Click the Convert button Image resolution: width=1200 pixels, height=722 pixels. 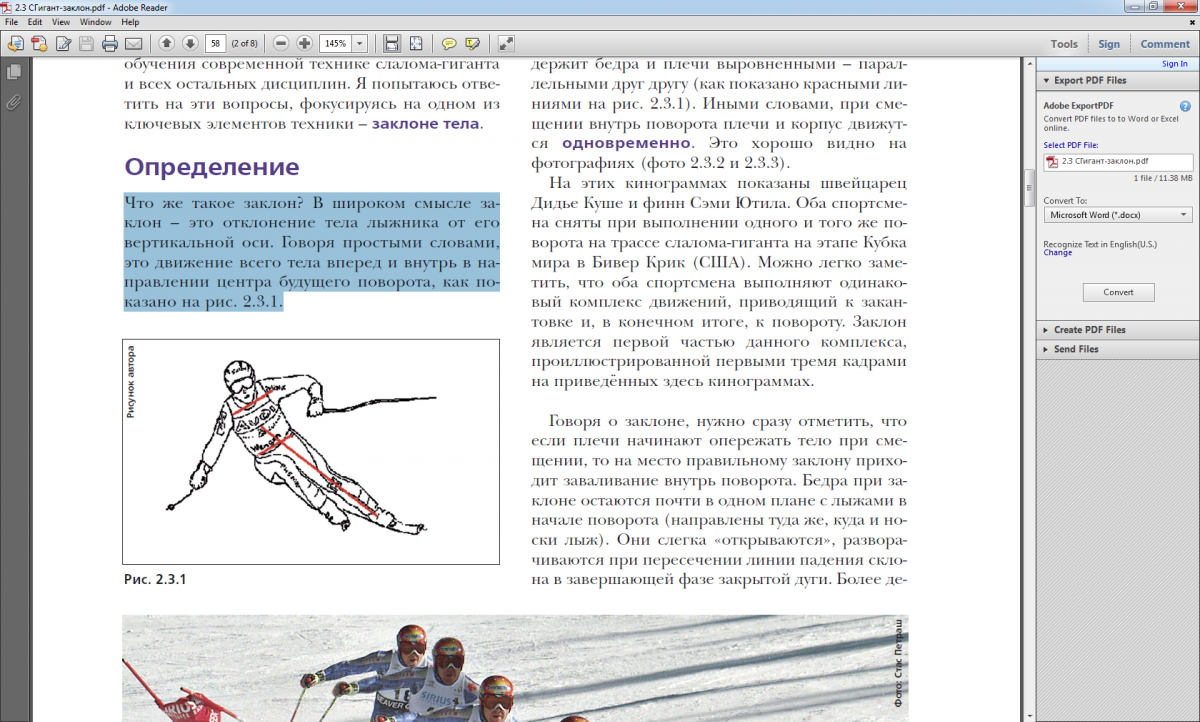click(x=1118, y=292)
